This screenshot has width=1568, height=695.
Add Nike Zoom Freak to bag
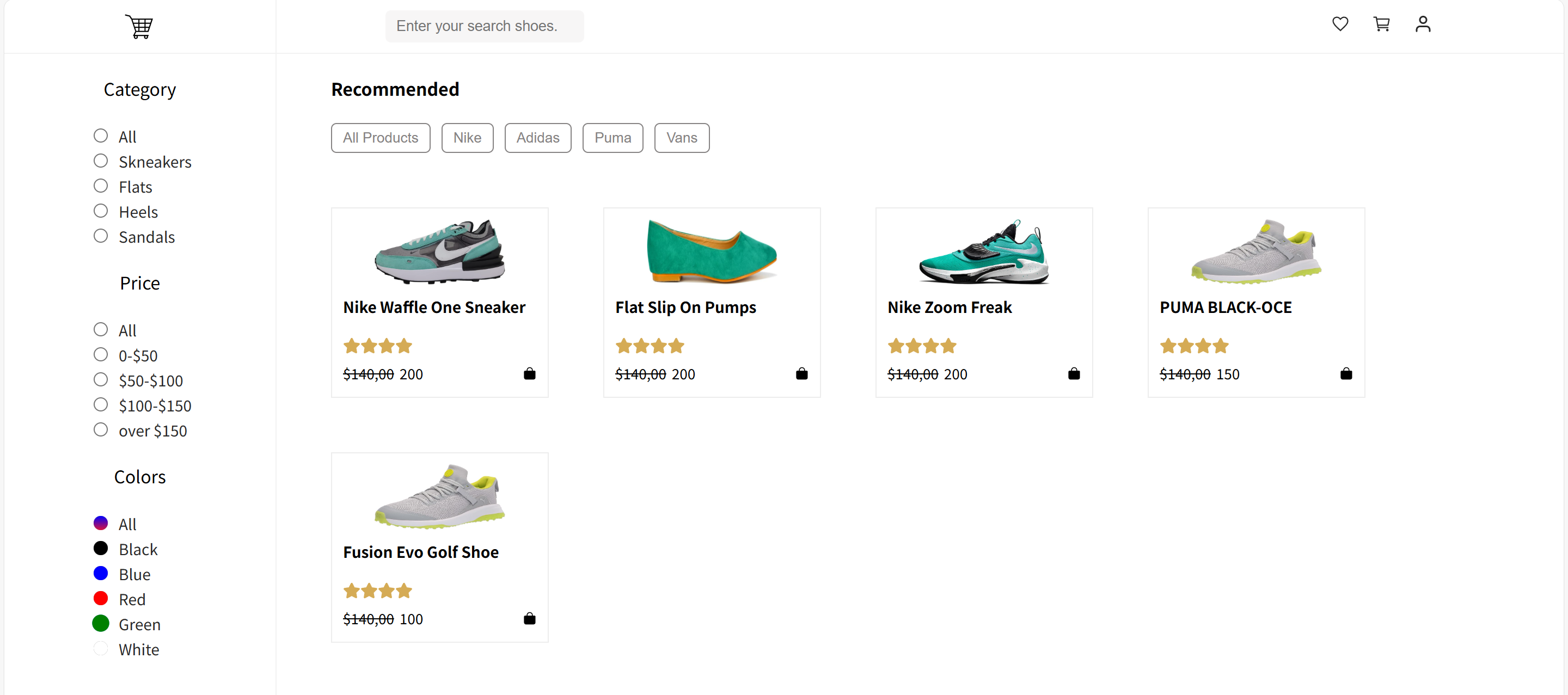click(x=1074, y=374)
